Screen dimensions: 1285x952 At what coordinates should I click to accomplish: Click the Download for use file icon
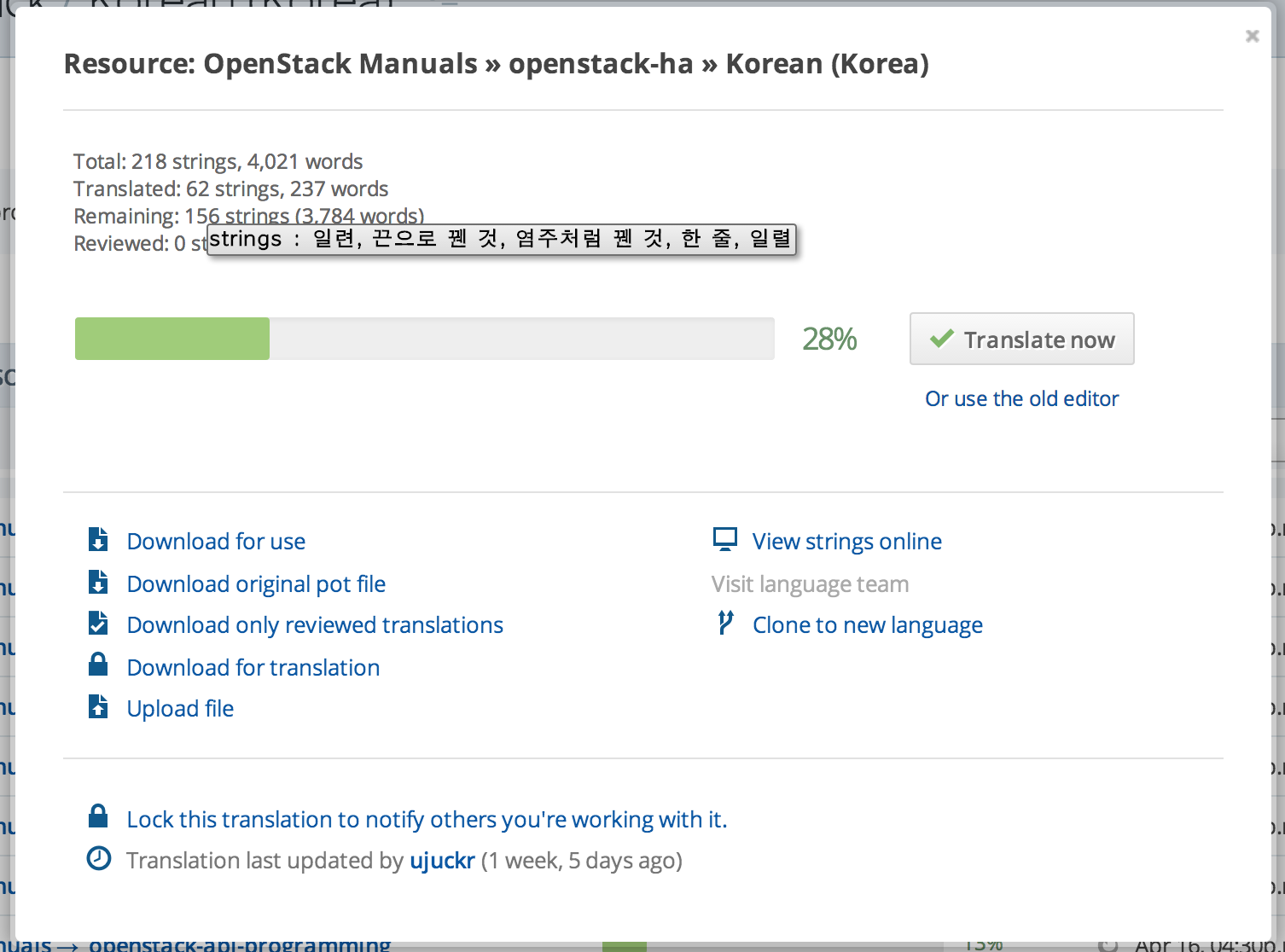click(98, 540)
